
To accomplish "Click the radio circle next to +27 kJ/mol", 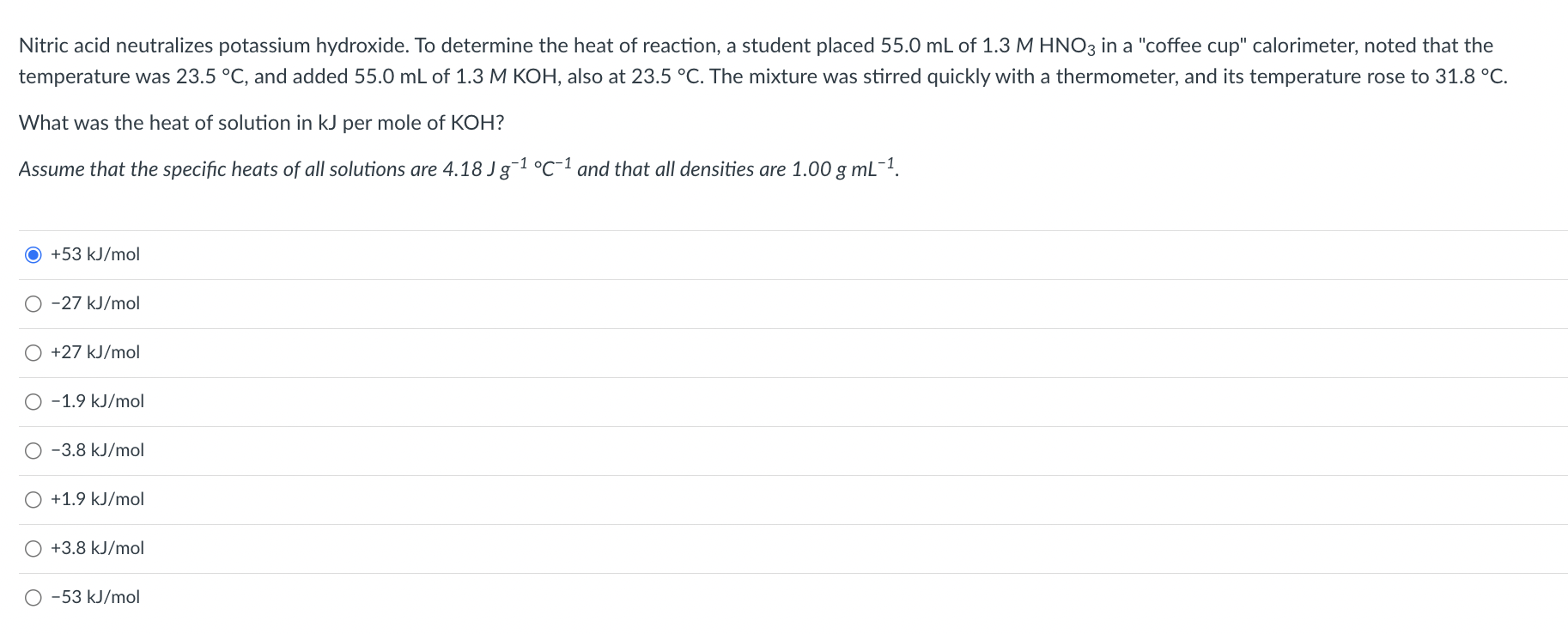I will tap(33, 352).
